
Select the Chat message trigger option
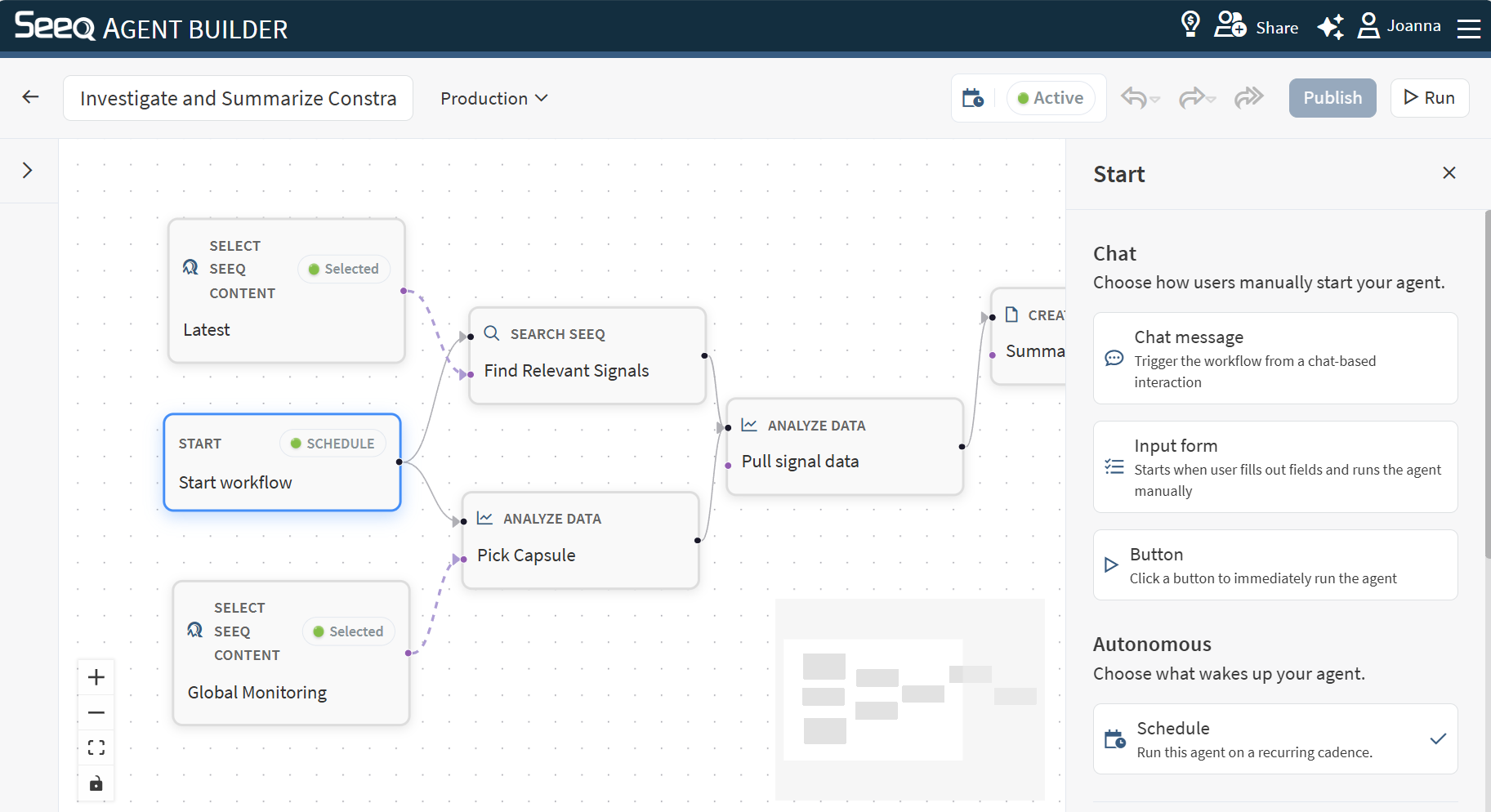pos(1275,358)
